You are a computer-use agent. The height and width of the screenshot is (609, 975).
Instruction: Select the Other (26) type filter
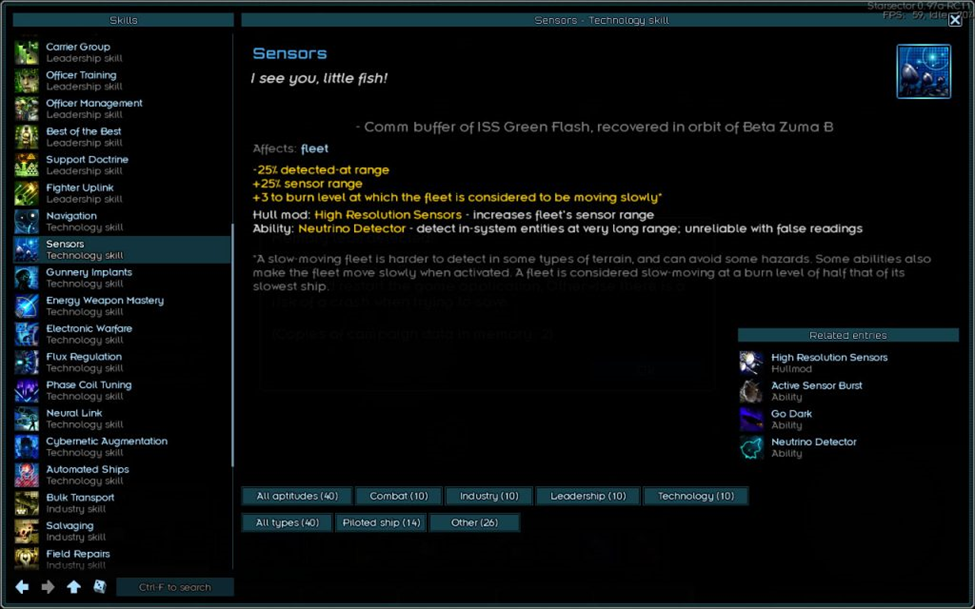click(474, 522)
